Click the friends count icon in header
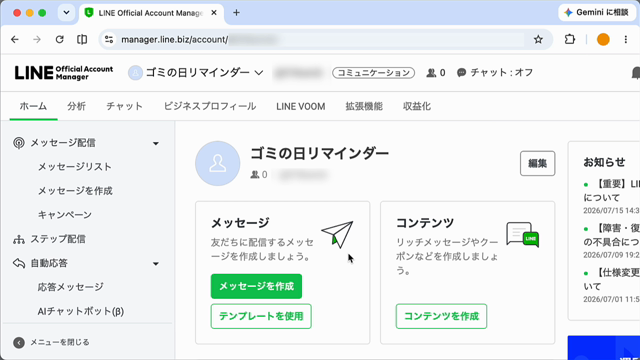Viewport: 640px width, 360px height. (x=431, y=73)
